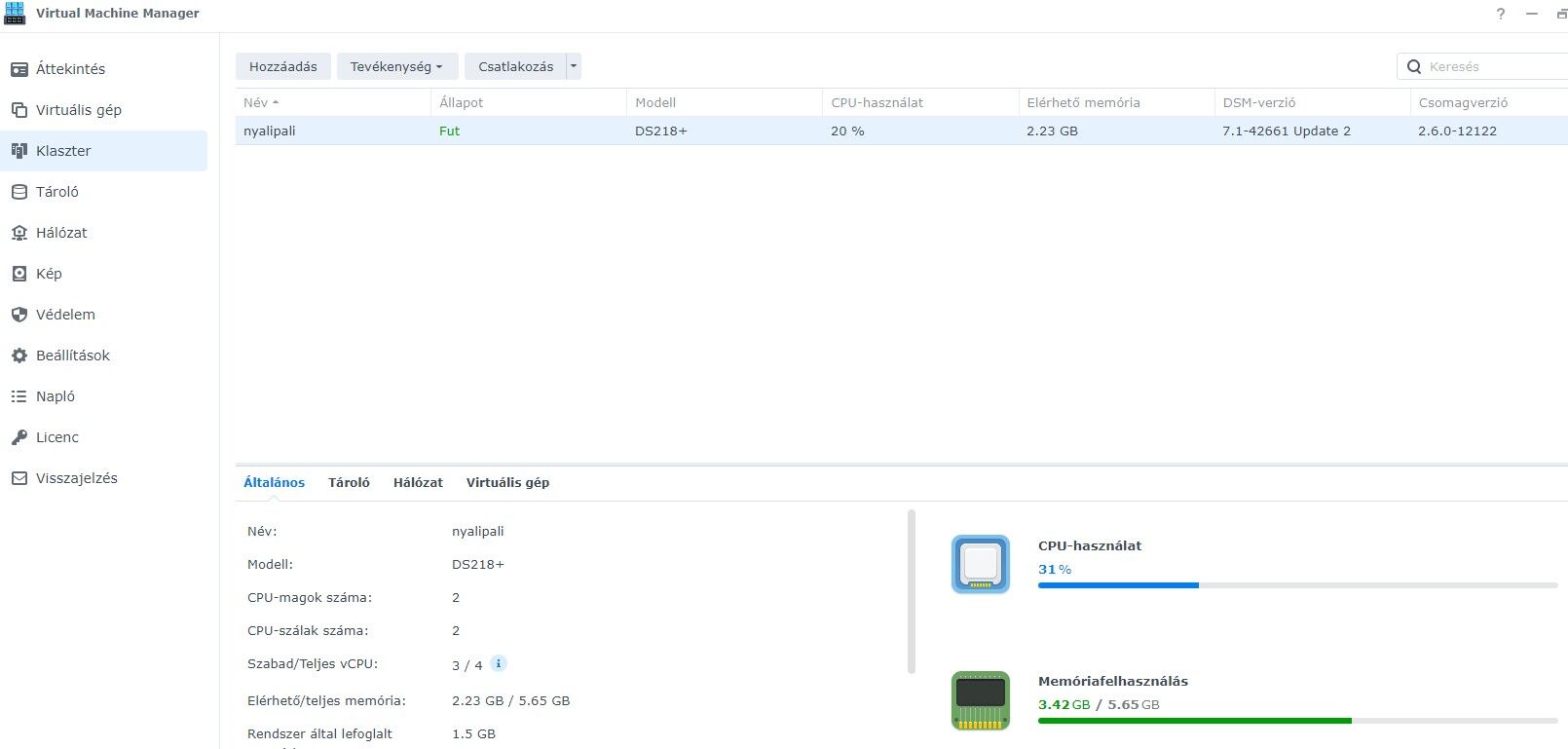Click the Állapot column header

click(x=529, y=102)
